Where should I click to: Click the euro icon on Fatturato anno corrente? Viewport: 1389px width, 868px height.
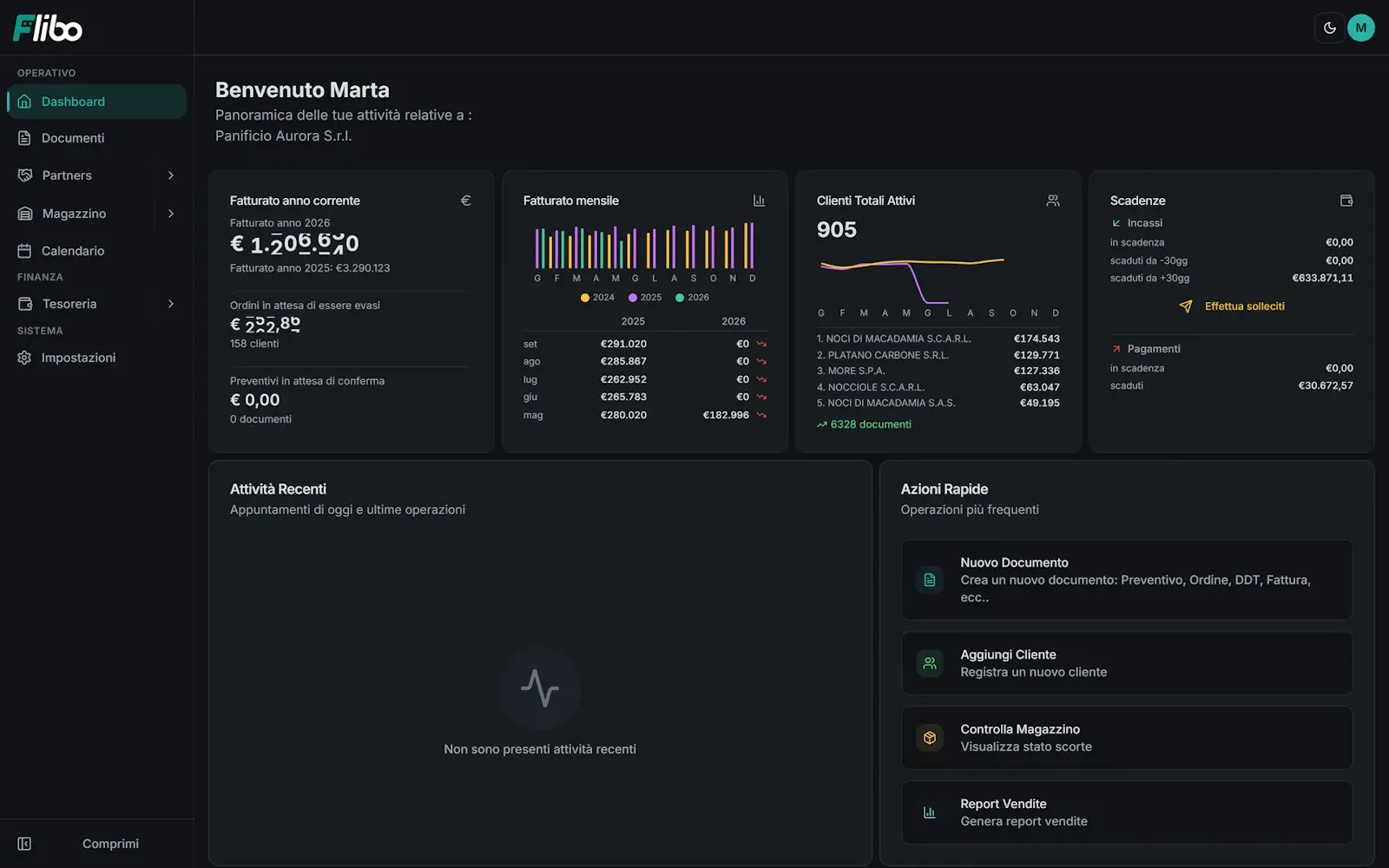[x=466, y=201]
